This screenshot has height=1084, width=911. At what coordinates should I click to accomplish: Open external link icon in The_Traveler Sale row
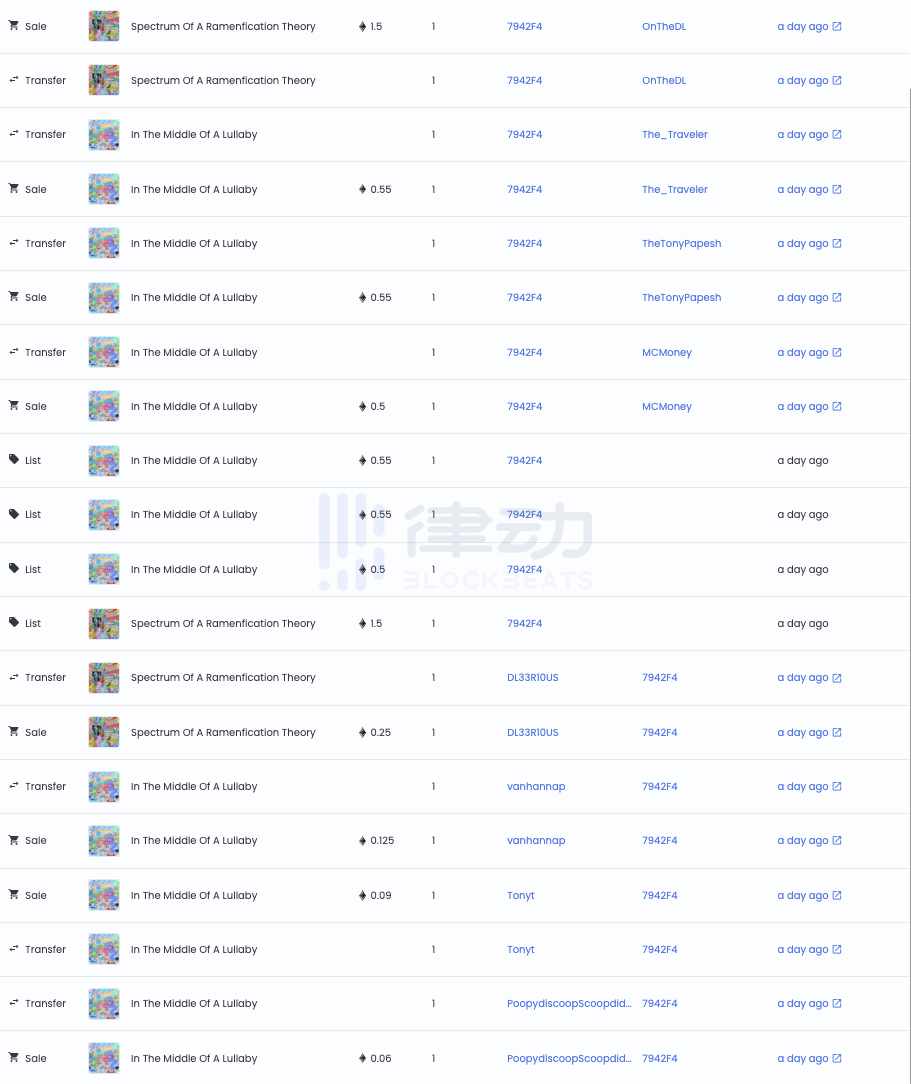(x=837, y=189)
